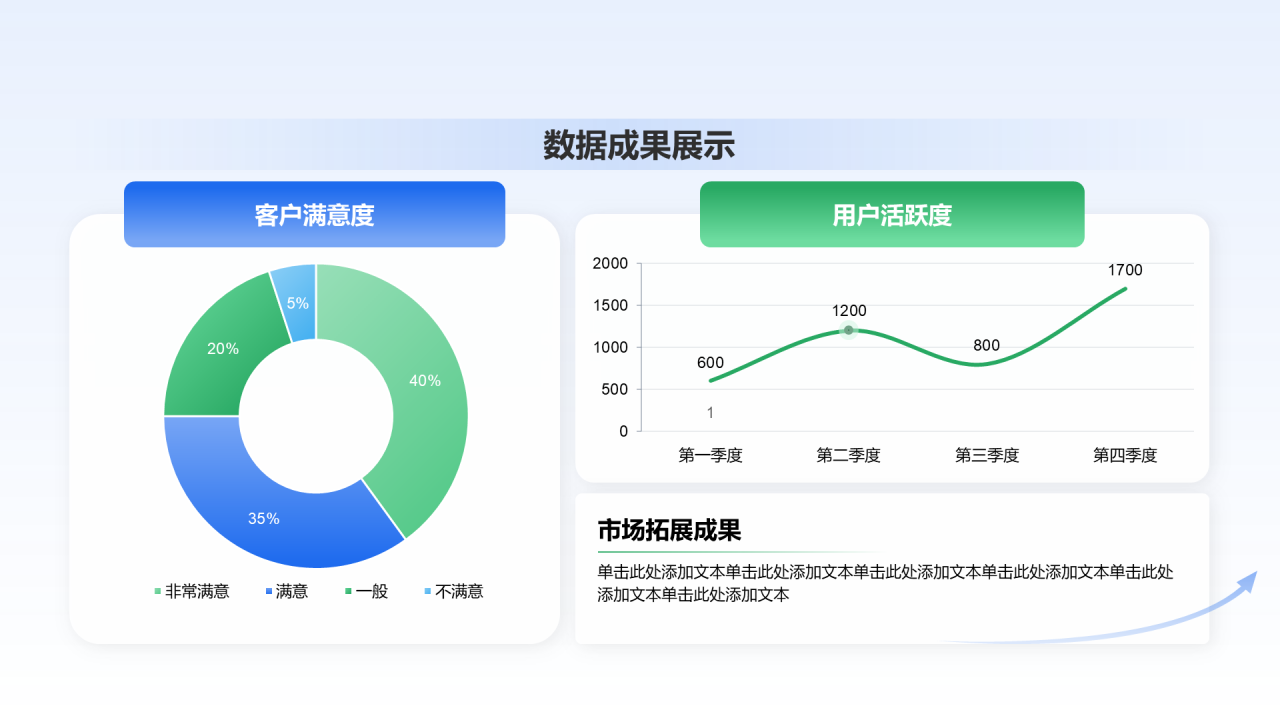Select the 40% donut chart segment
This screenshot has height=720, width=1280.
[425, 381]
